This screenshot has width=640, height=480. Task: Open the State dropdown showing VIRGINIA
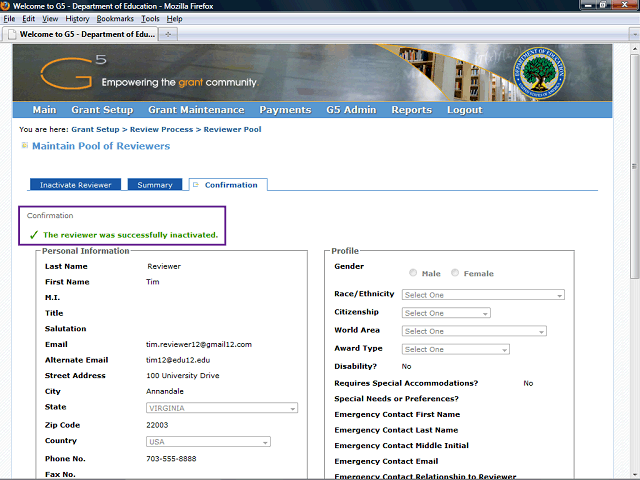coord(222,408)
